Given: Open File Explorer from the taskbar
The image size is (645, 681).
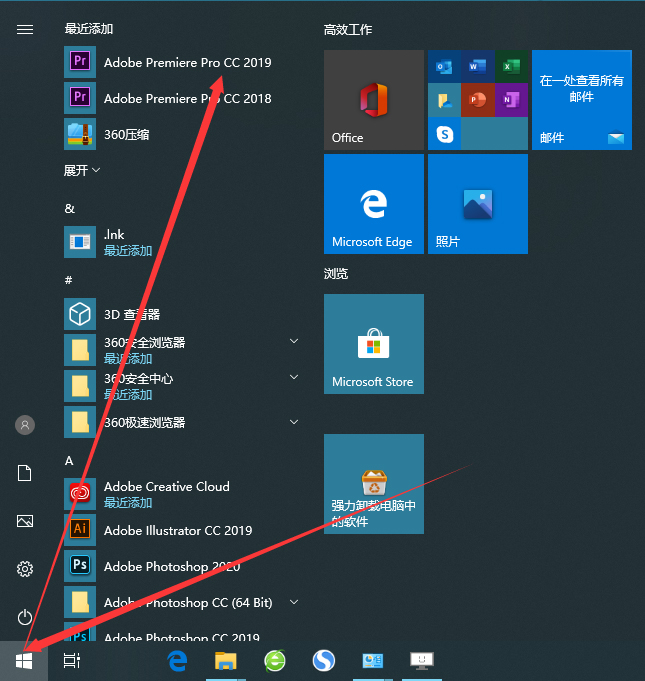Looking at the screenshot, I should tap(227, 660).
